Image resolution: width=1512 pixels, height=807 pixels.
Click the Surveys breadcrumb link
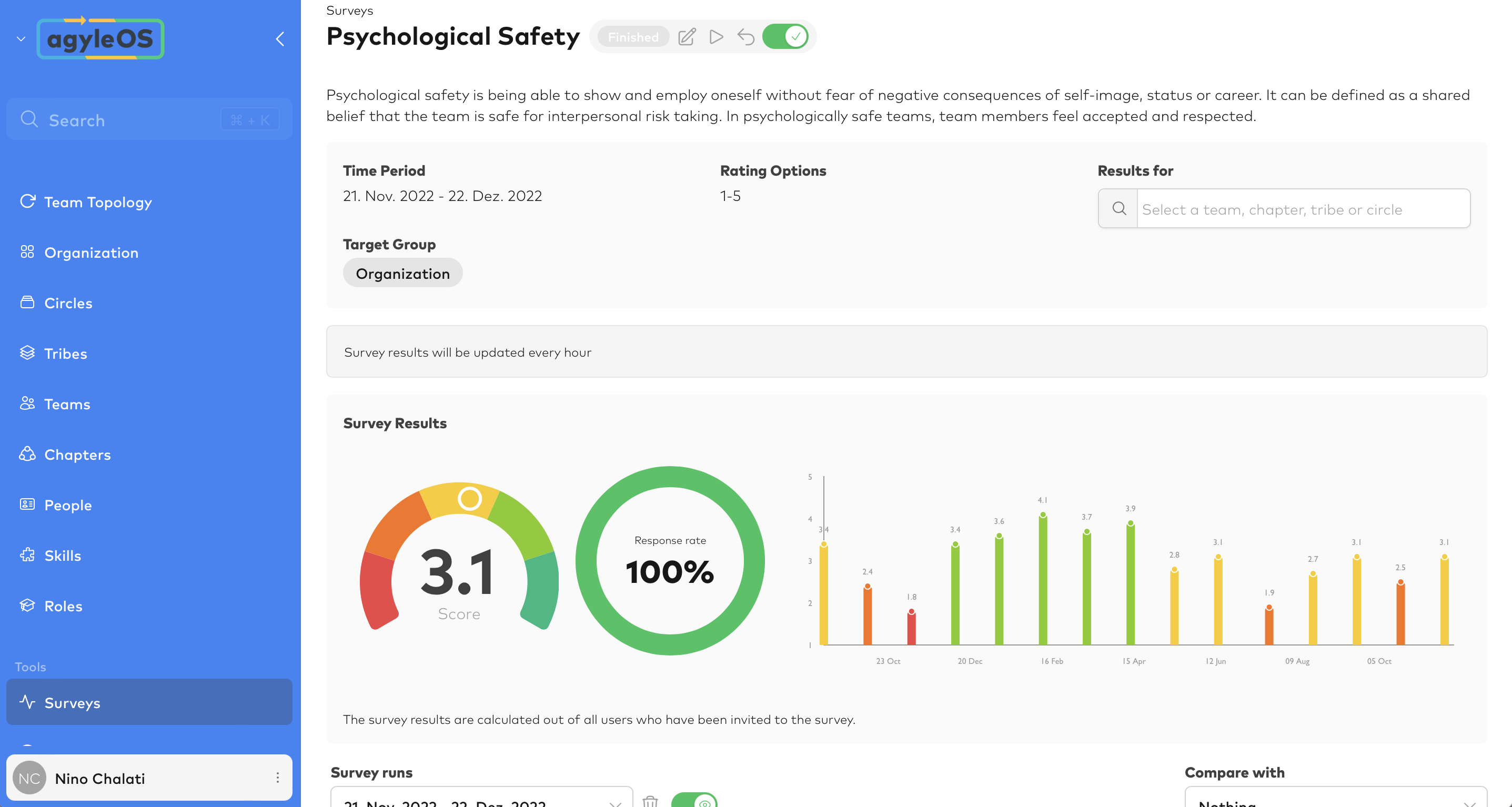point(349,11)
